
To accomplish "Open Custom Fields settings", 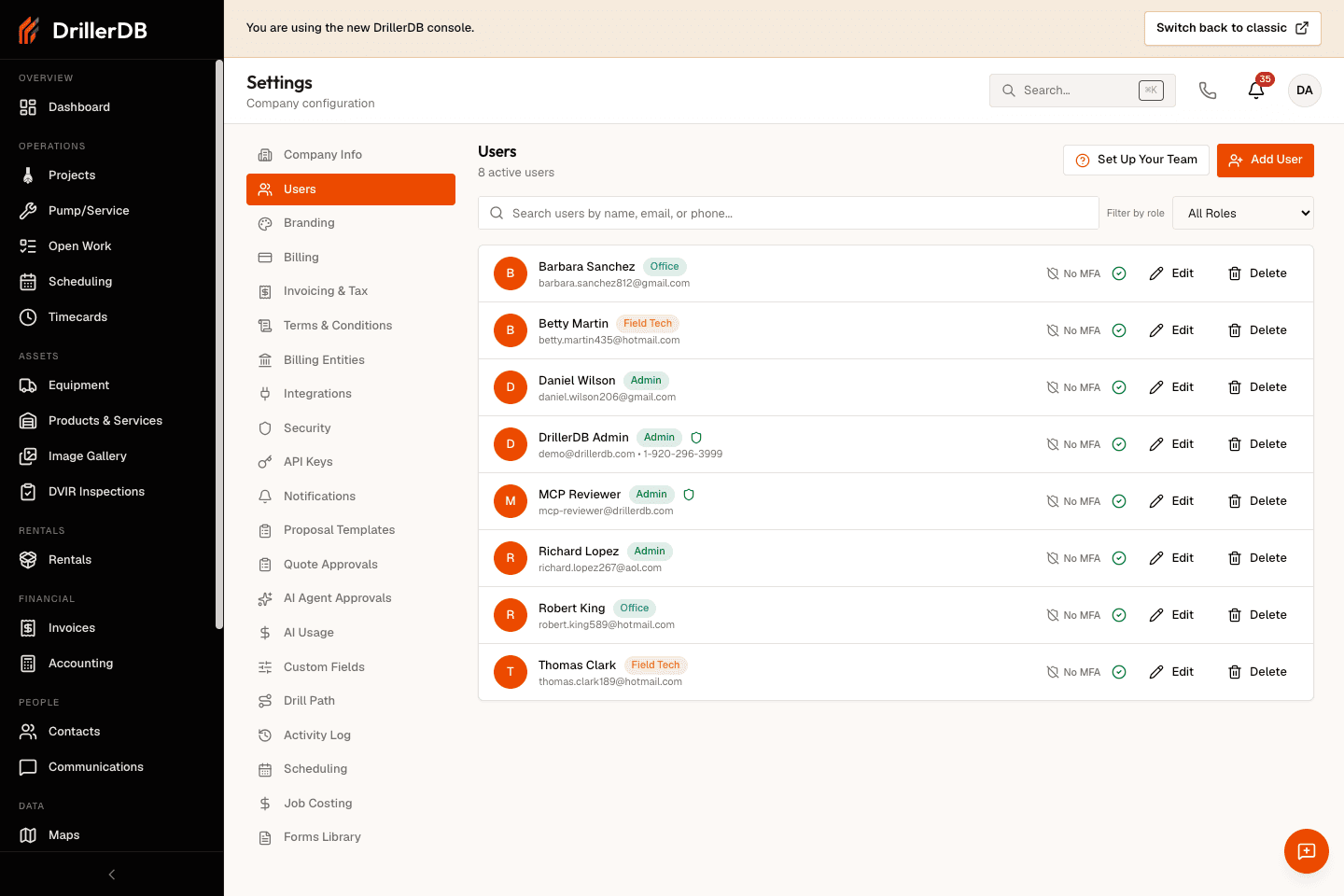I will [351, 667].
